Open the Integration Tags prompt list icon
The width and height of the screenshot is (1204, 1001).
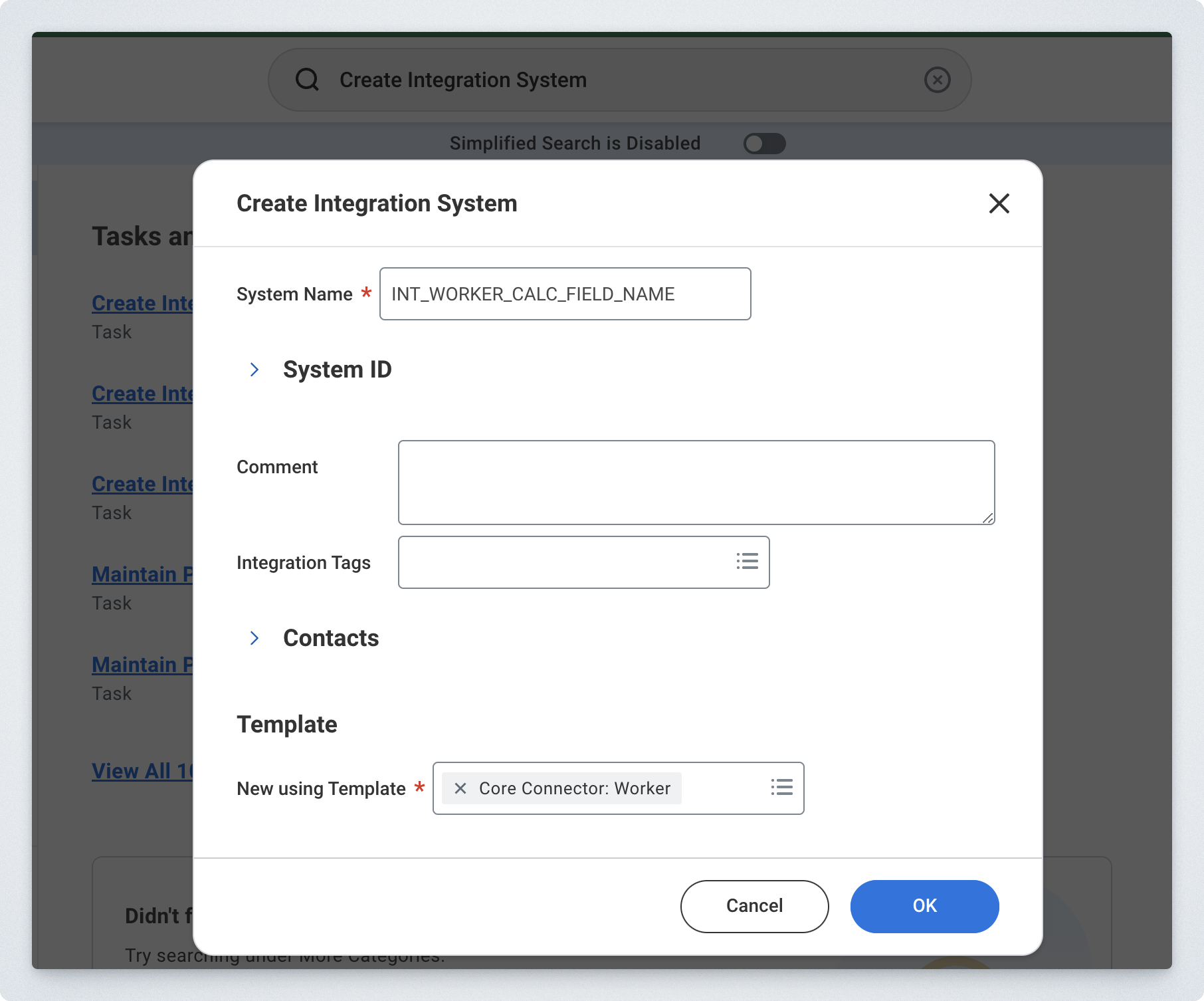(x=748, y=562)
